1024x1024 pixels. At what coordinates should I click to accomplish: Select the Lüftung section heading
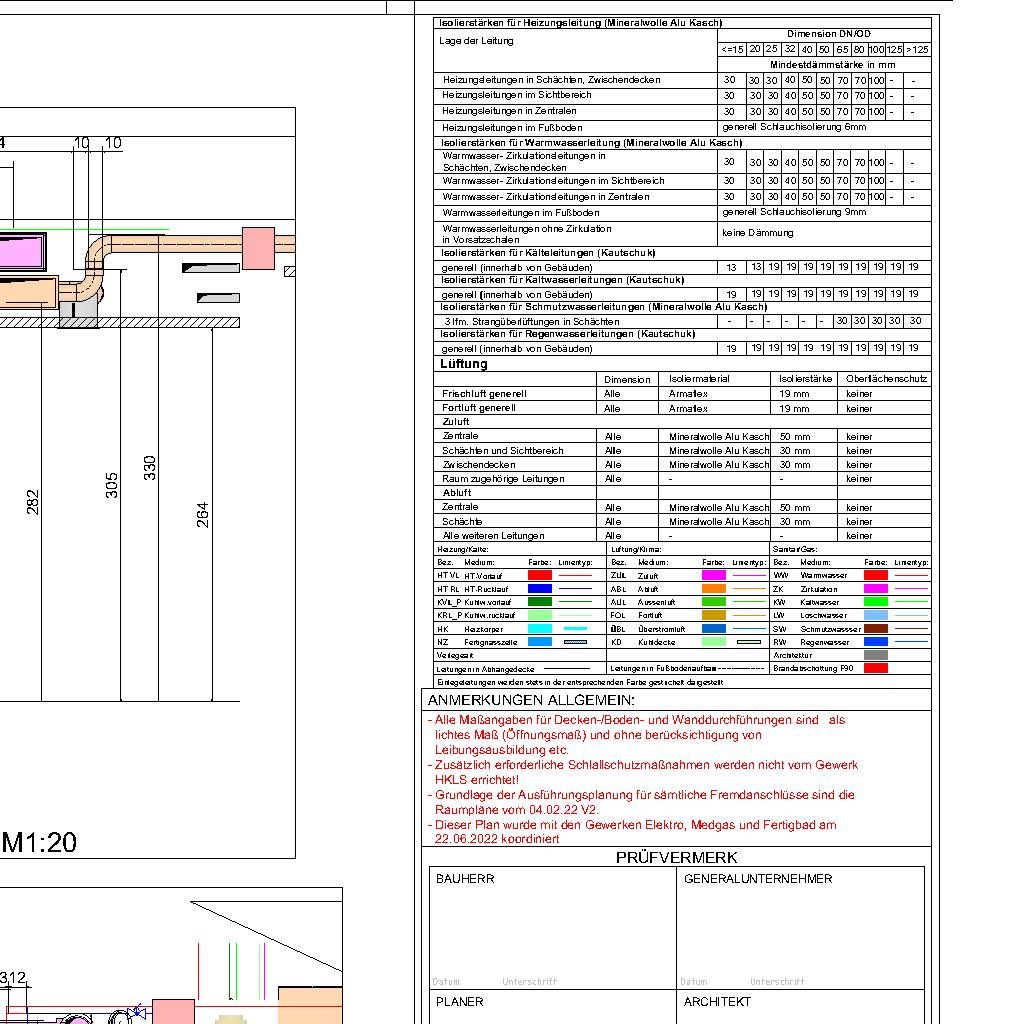[x=464, y=364]
